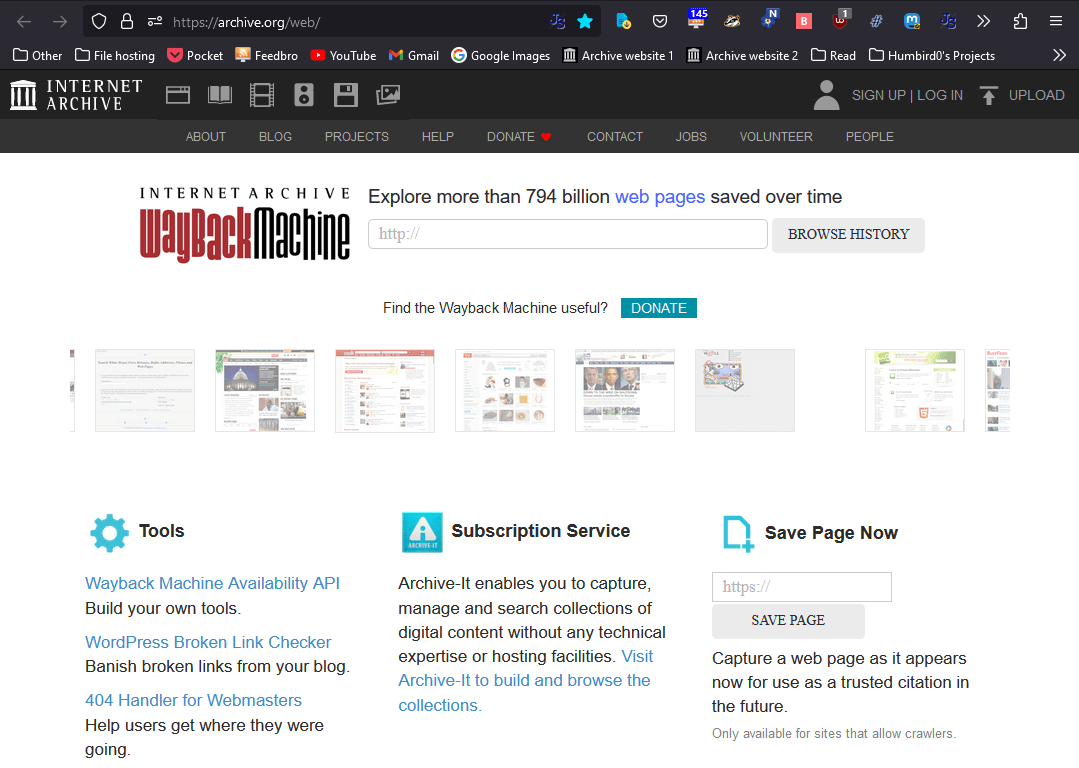Go to the BLOG nav item
The image size is (1079, 768).
point(275,136)
